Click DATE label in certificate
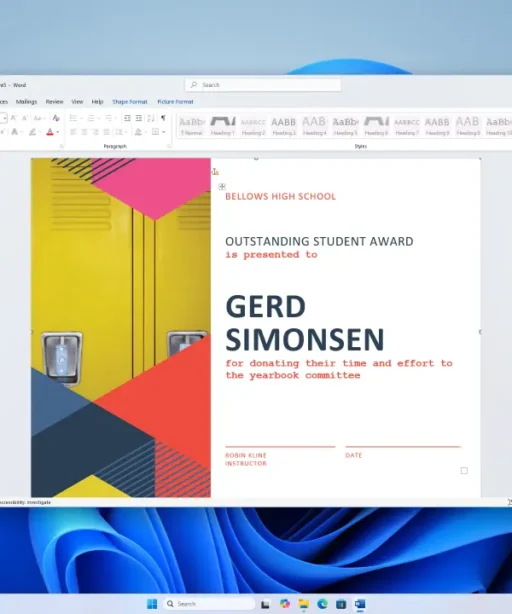 point(353,455)
